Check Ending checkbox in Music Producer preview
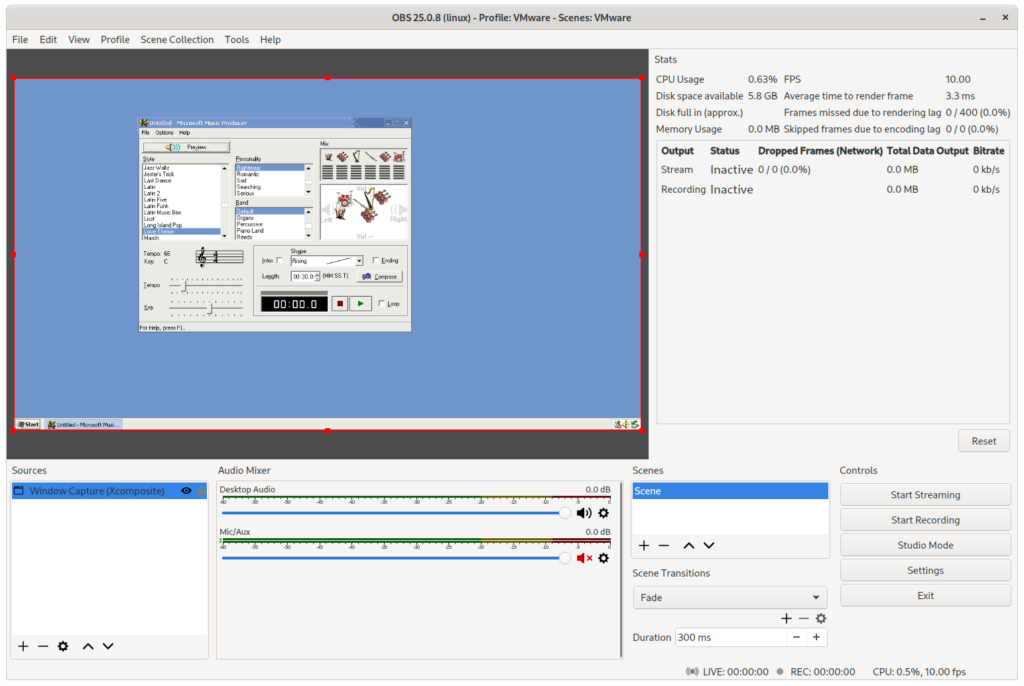The width and height of the screenshot is (1024, 686). (375, 260)
